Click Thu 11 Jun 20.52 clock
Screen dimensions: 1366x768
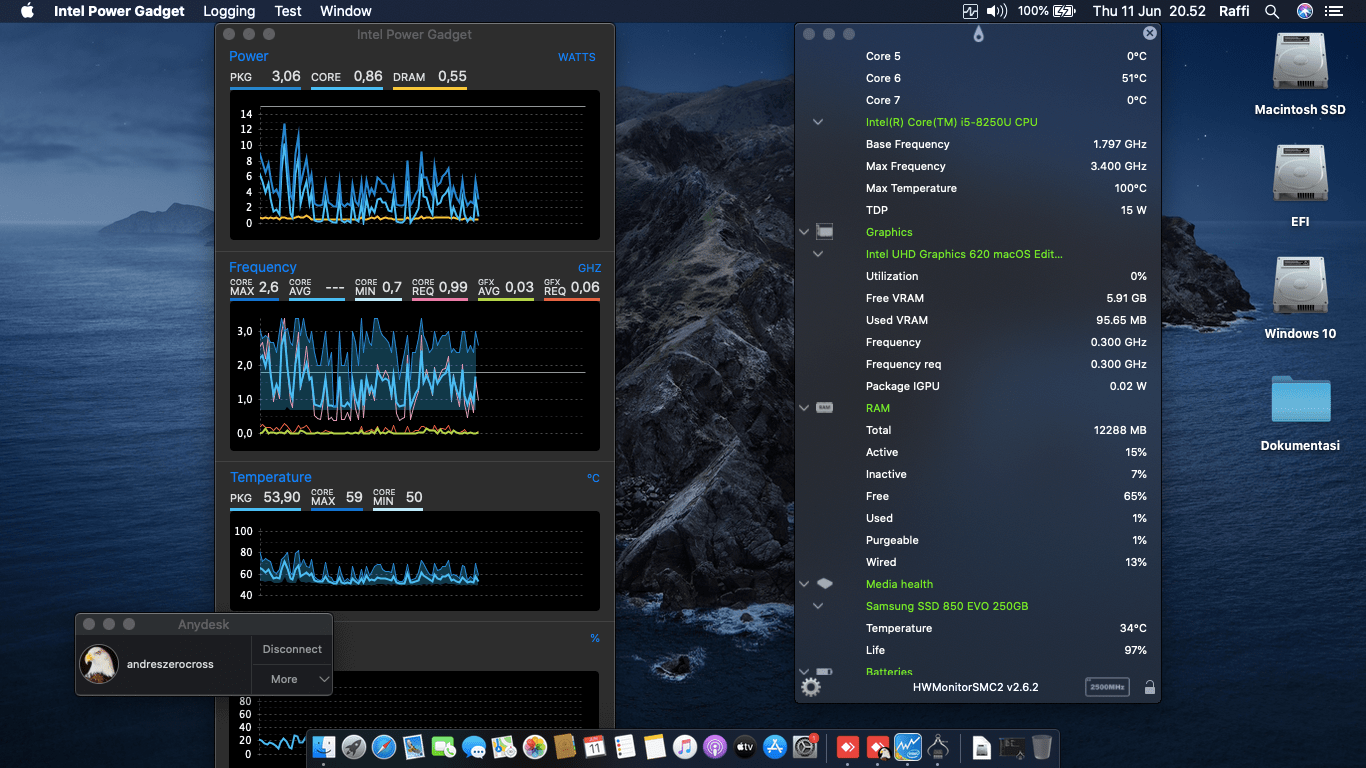coord(1149,11)
